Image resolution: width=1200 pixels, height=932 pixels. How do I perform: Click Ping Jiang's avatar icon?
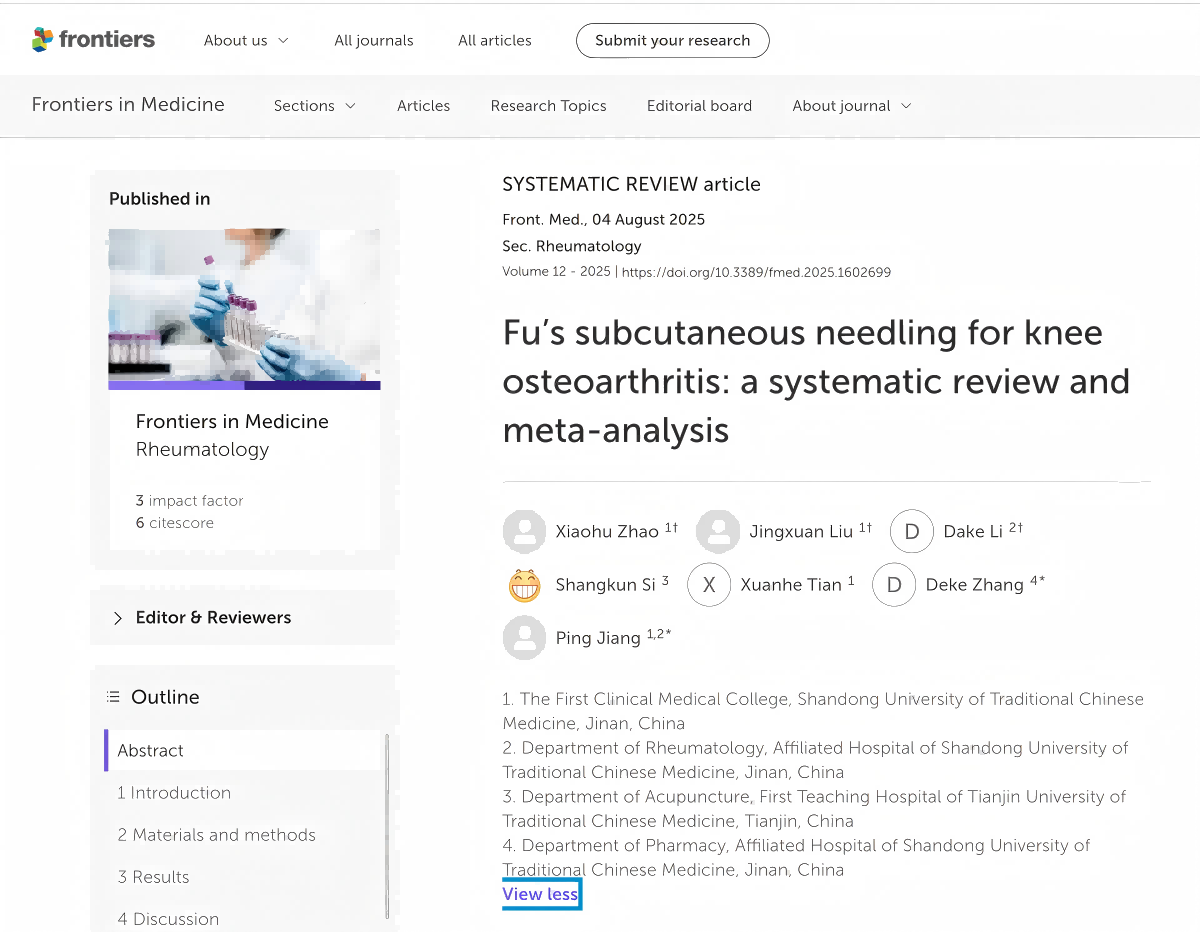coord(524,638)
